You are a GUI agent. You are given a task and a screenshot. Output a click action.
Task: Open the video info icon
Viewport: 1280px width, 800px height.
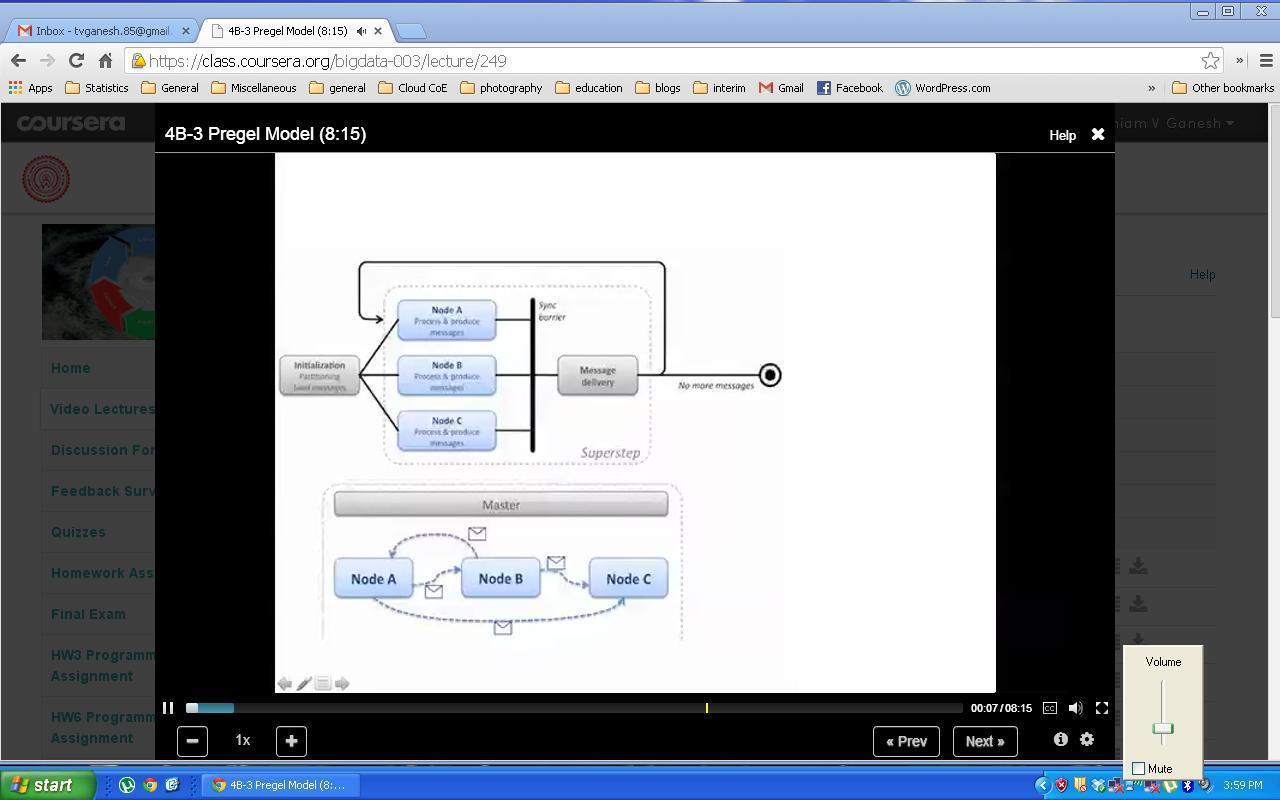[1060, 740]
